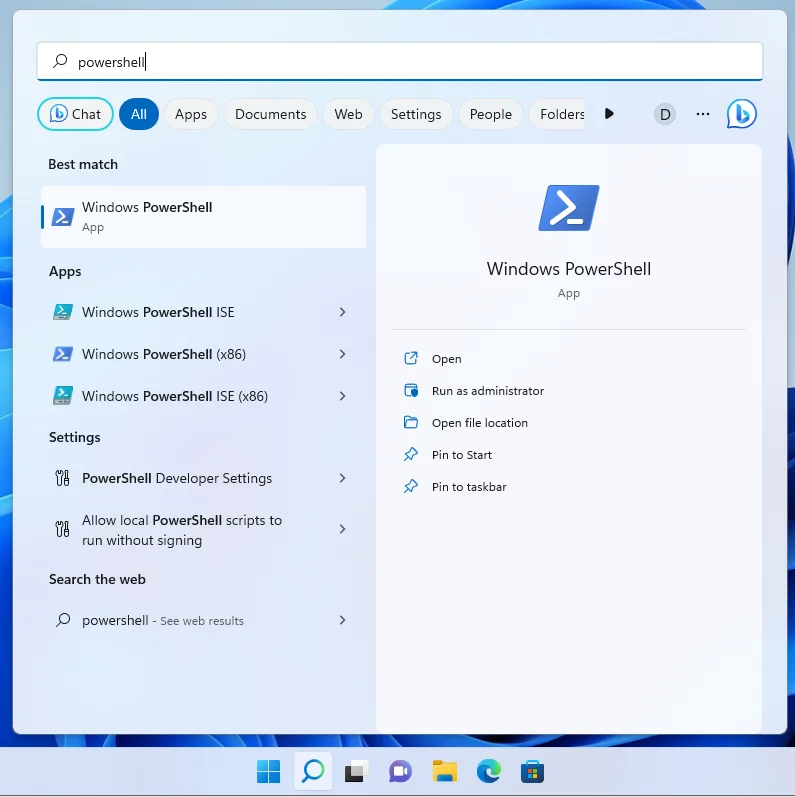Open the Teams Chat taskbar icon
This screenshot has width=795, height=797.
400,771
